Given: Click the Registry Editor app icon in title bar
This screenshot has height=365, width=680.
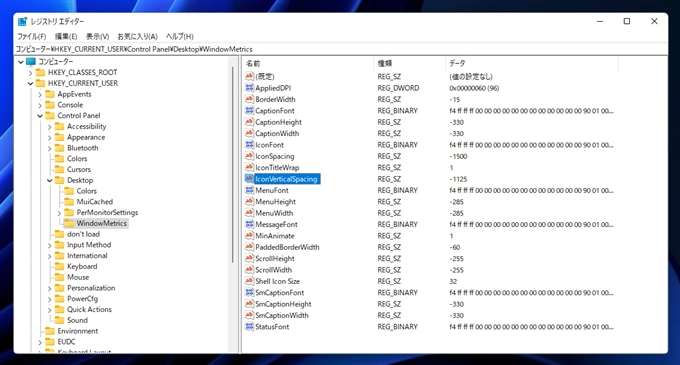Looking at the screenshot, I should click(23, 21).
